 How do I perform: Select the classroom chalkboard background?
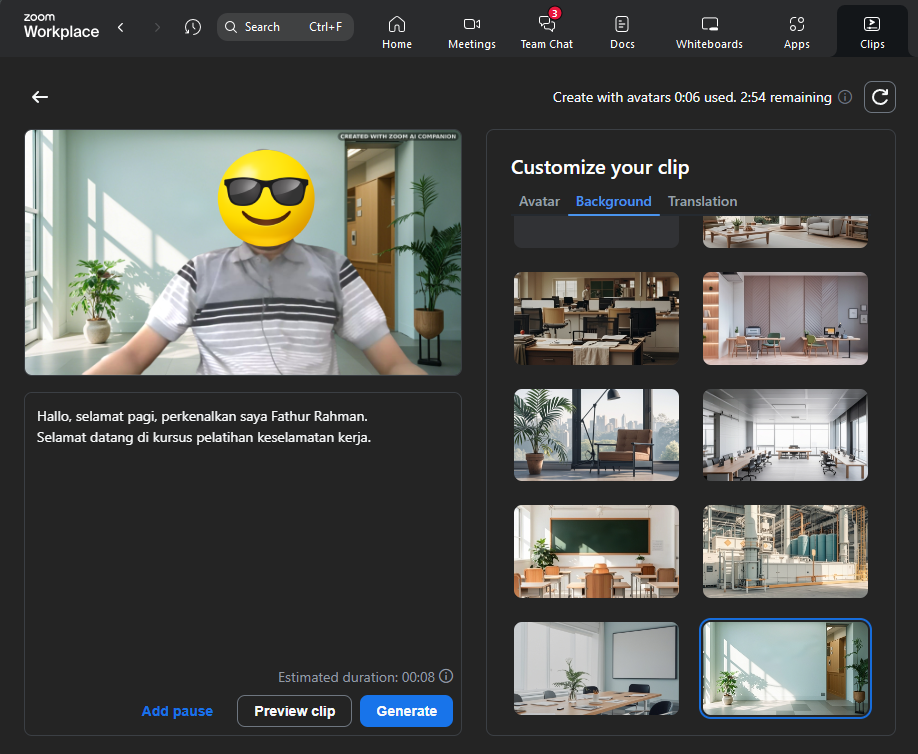pos(596,551)
